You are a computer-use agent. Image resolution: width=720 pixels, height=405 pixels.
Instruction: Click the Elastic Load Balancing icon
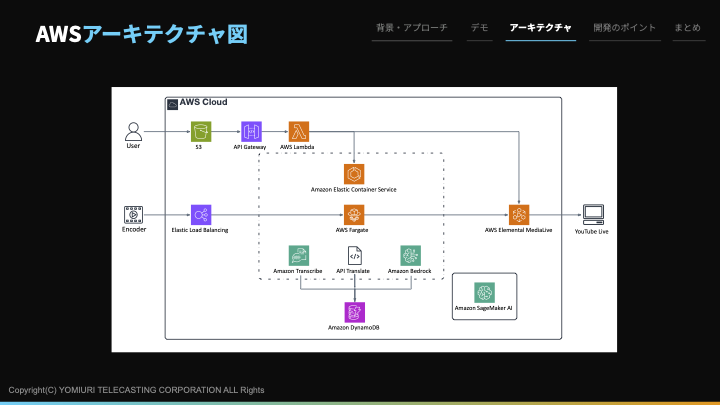201,214
